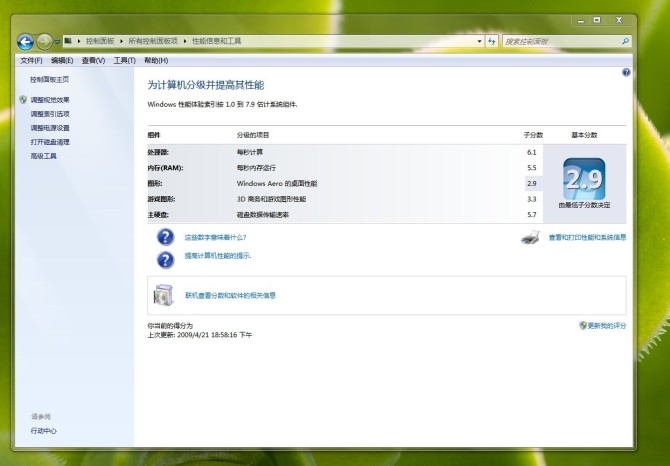Select the processor subscore 6.1

(532, 152)
